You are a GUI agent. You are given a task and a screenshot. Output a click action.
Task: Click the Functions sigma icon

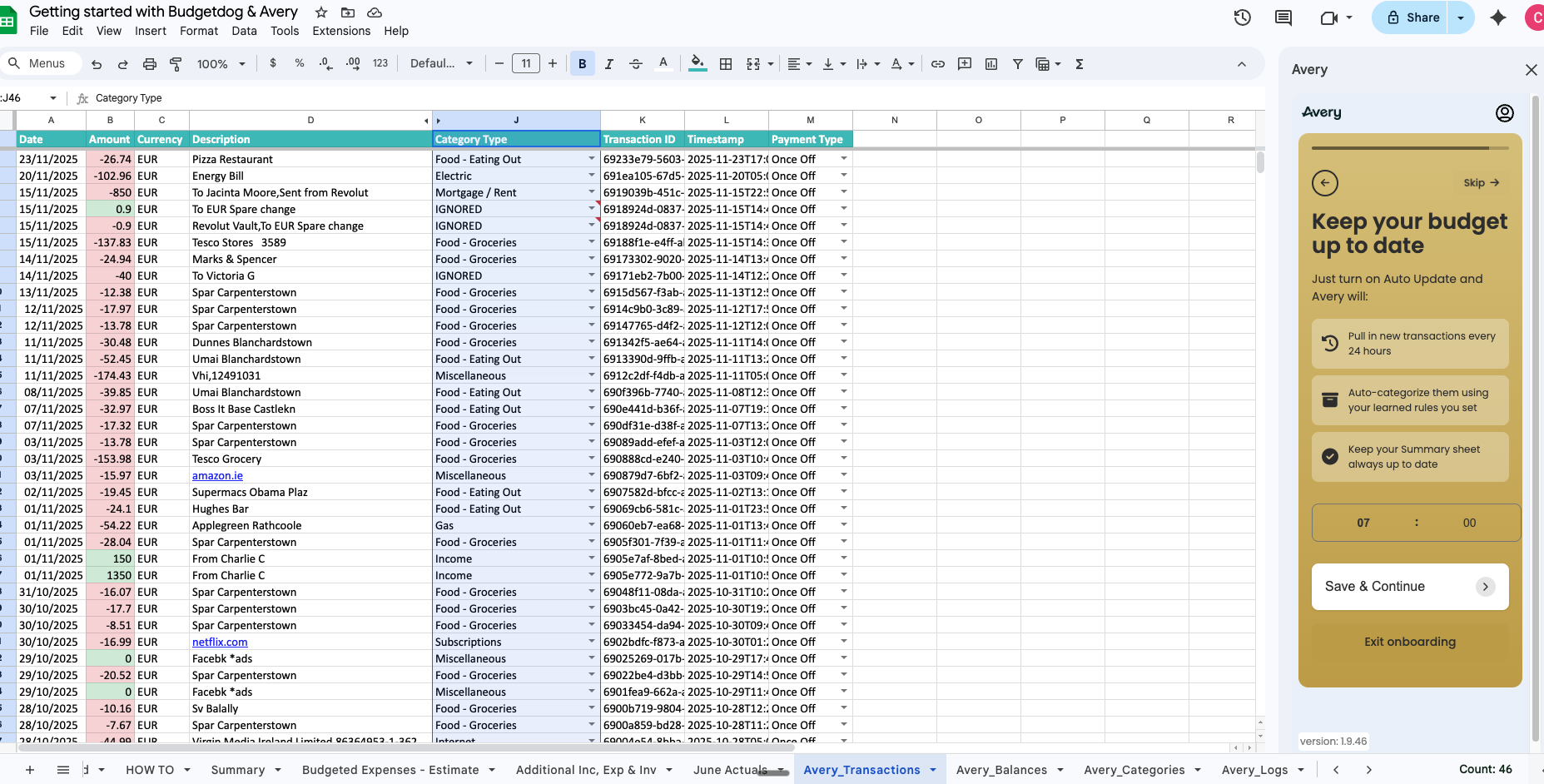(x=1080, y=64)
